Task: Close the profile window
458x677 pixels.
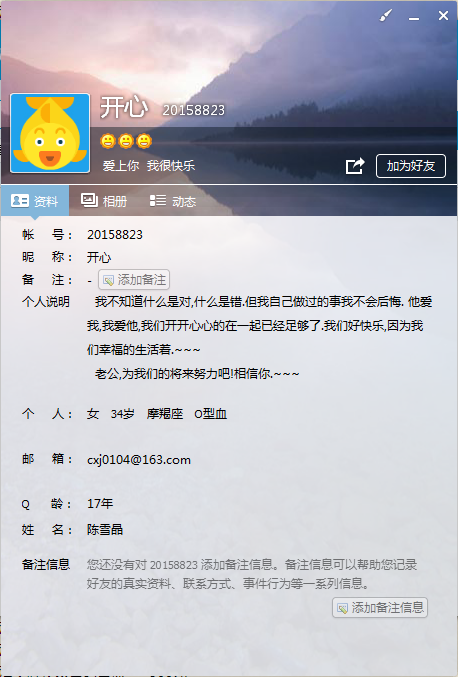Action: pos(443,16)
